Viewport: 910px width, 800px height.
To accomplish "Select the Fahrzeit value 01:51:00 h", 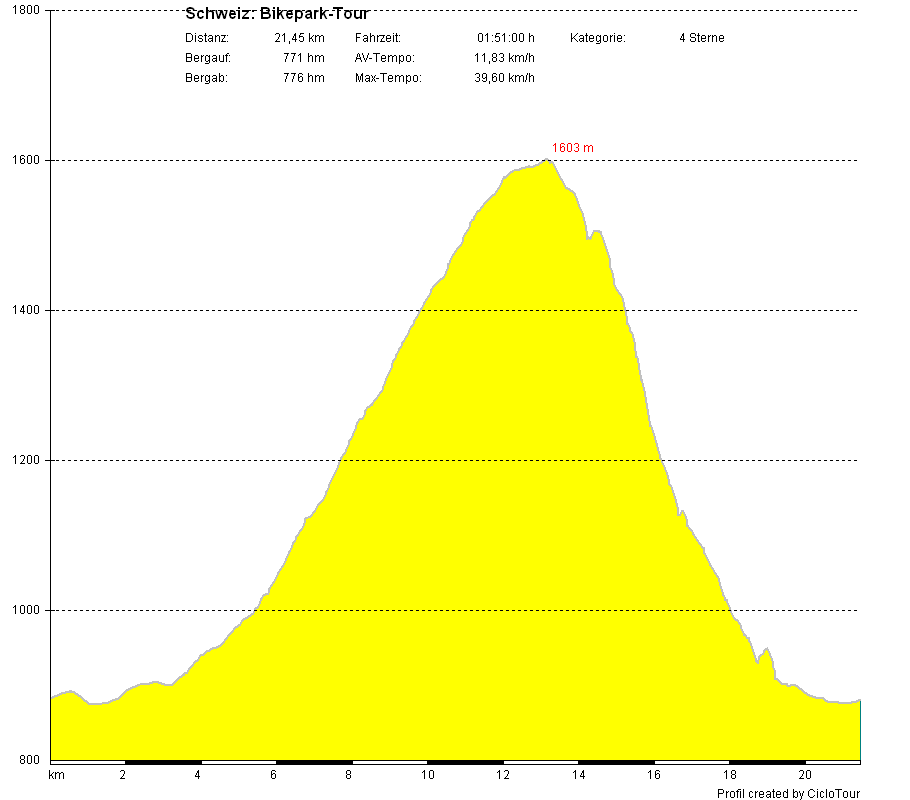I will click(505, 38).
